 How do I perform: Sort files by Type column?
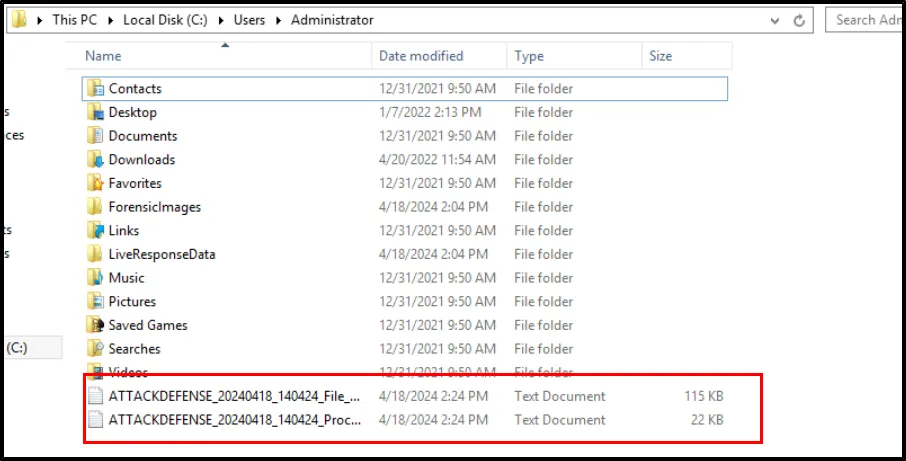pyautogui.click(x=529, y=57)
